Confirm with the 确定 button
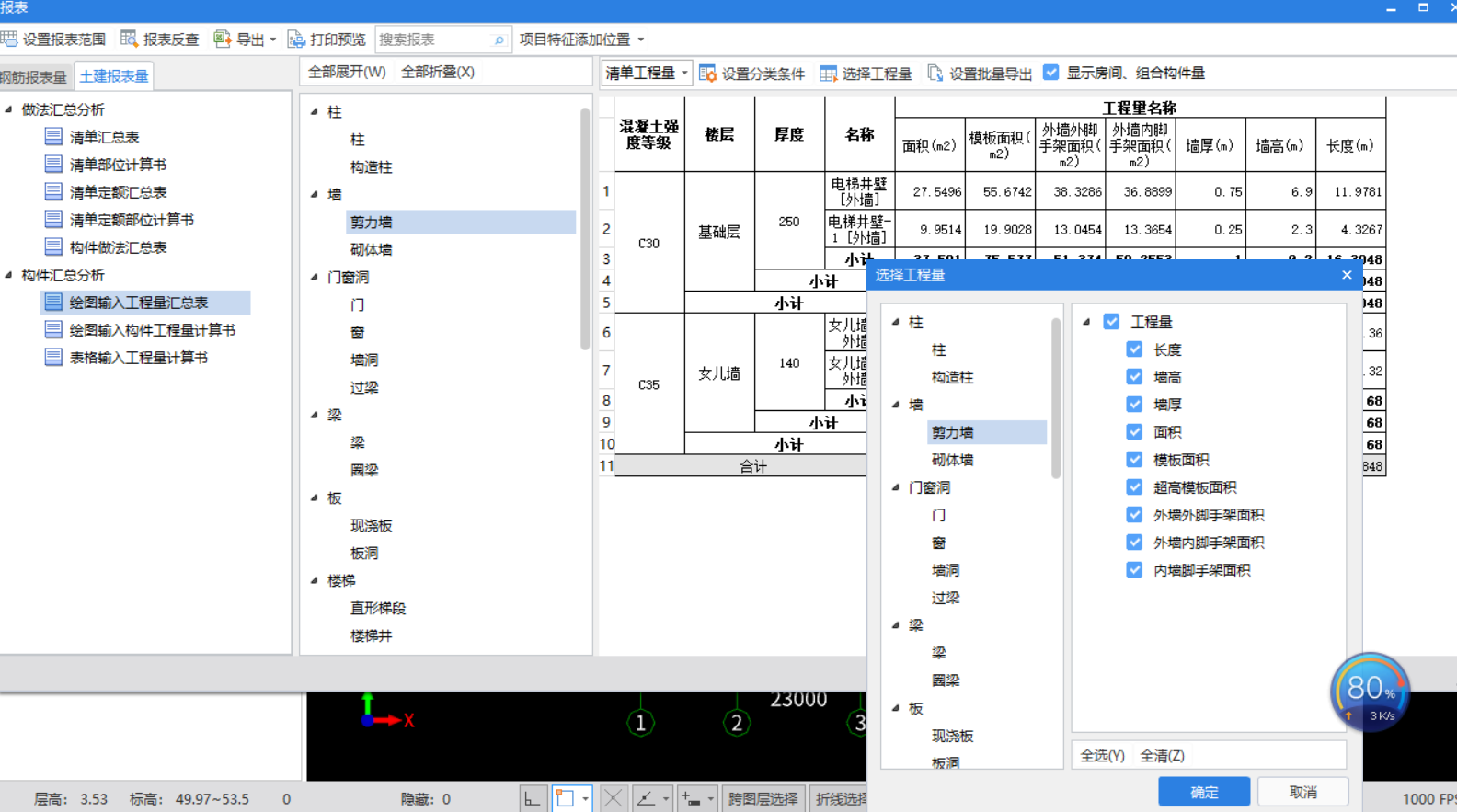 coord(1204,792)
